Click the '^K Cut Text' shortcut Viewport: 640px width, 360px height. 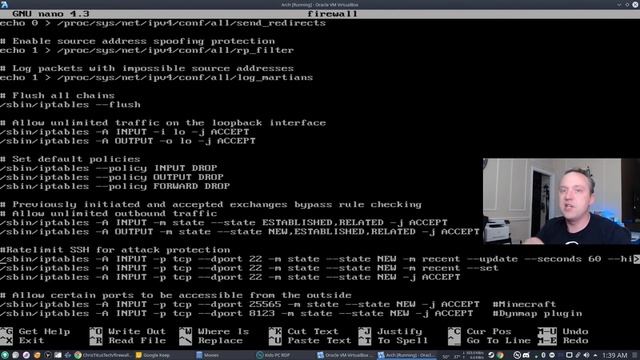tap(304, 331)
